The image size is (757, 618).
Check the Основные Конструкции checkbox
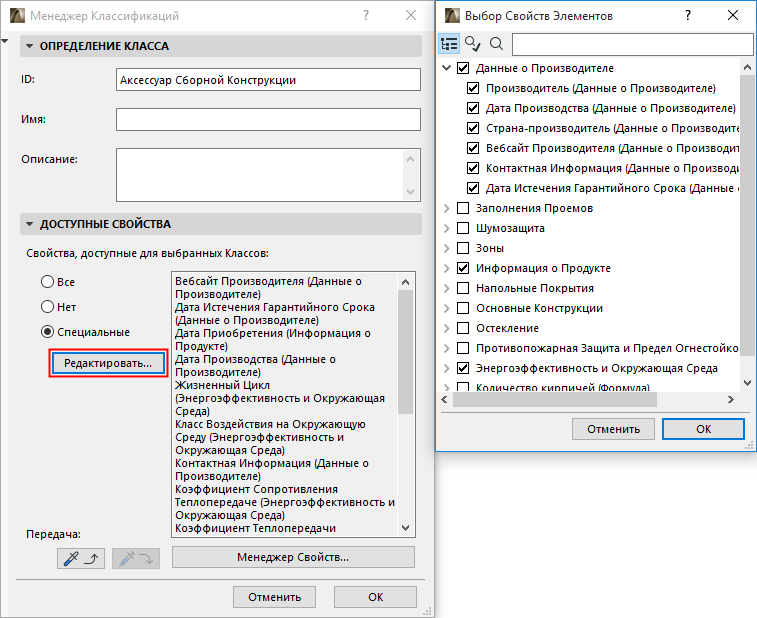pyautogui.click(x=463, y=308)
